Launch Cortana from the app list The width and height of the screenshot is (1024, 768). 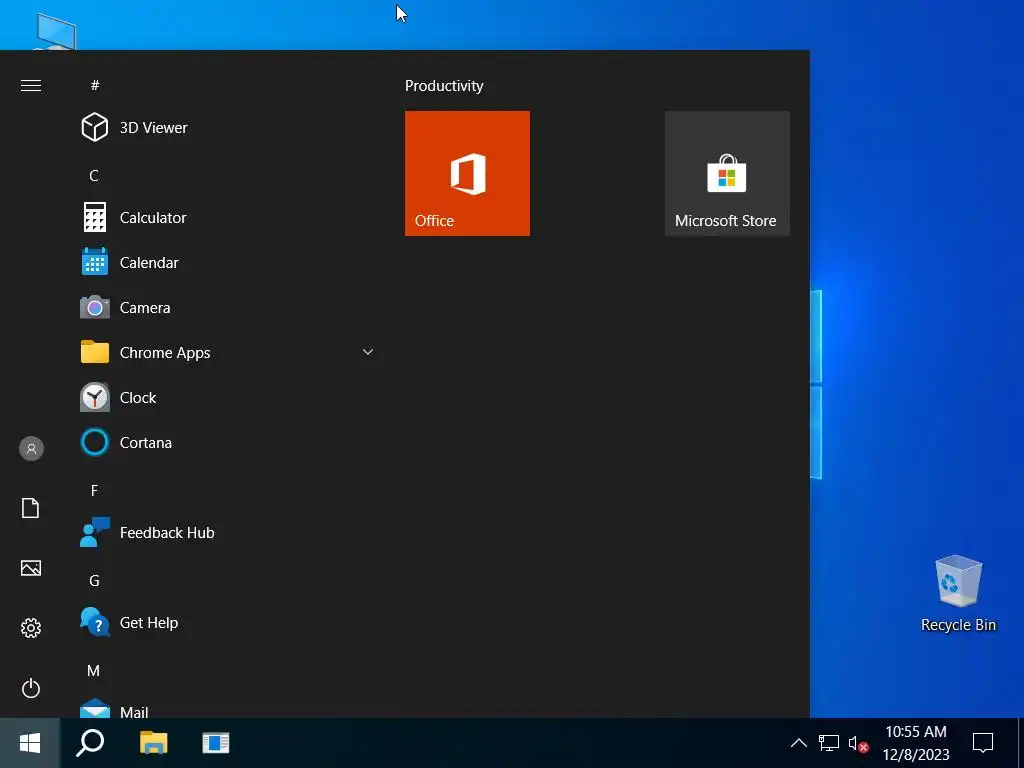click(225, 443)
